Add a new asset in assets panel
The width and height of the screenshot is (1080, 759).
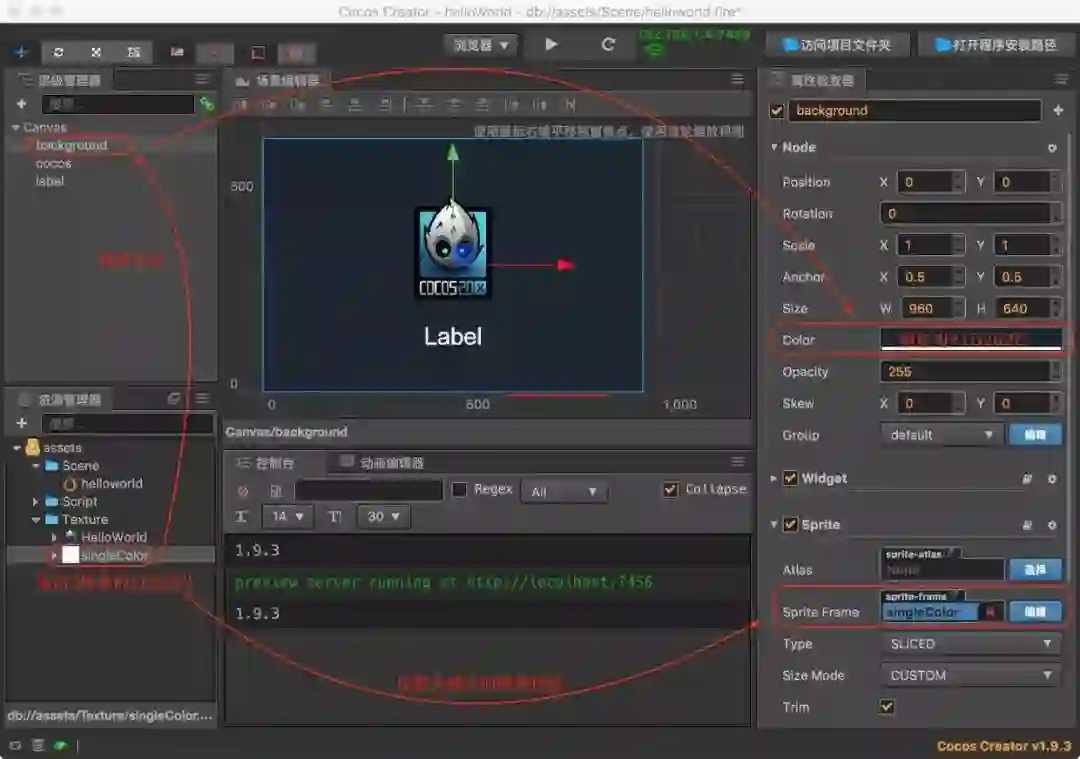tap(21, 423)
